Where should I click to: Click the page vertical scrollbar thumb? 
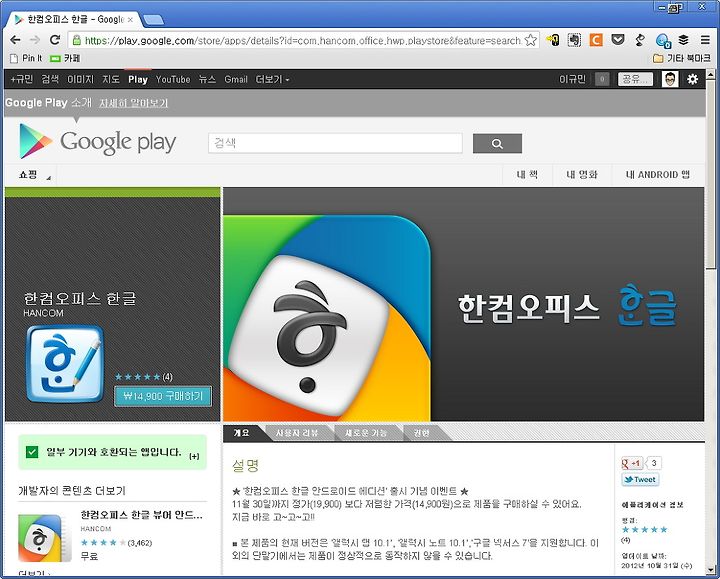[x=710, y=174]
